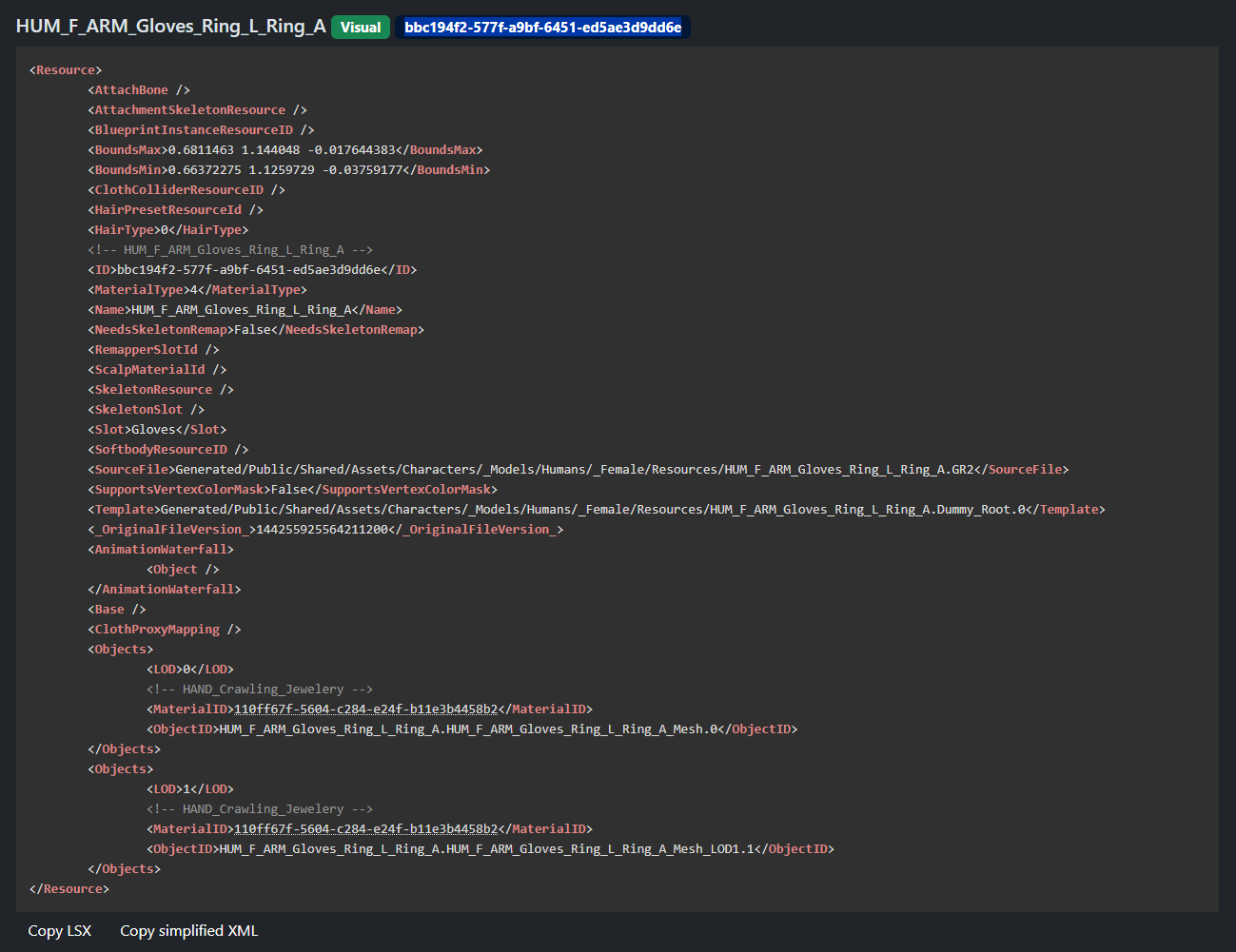Click the Name tag line

[x=245, y=309]
